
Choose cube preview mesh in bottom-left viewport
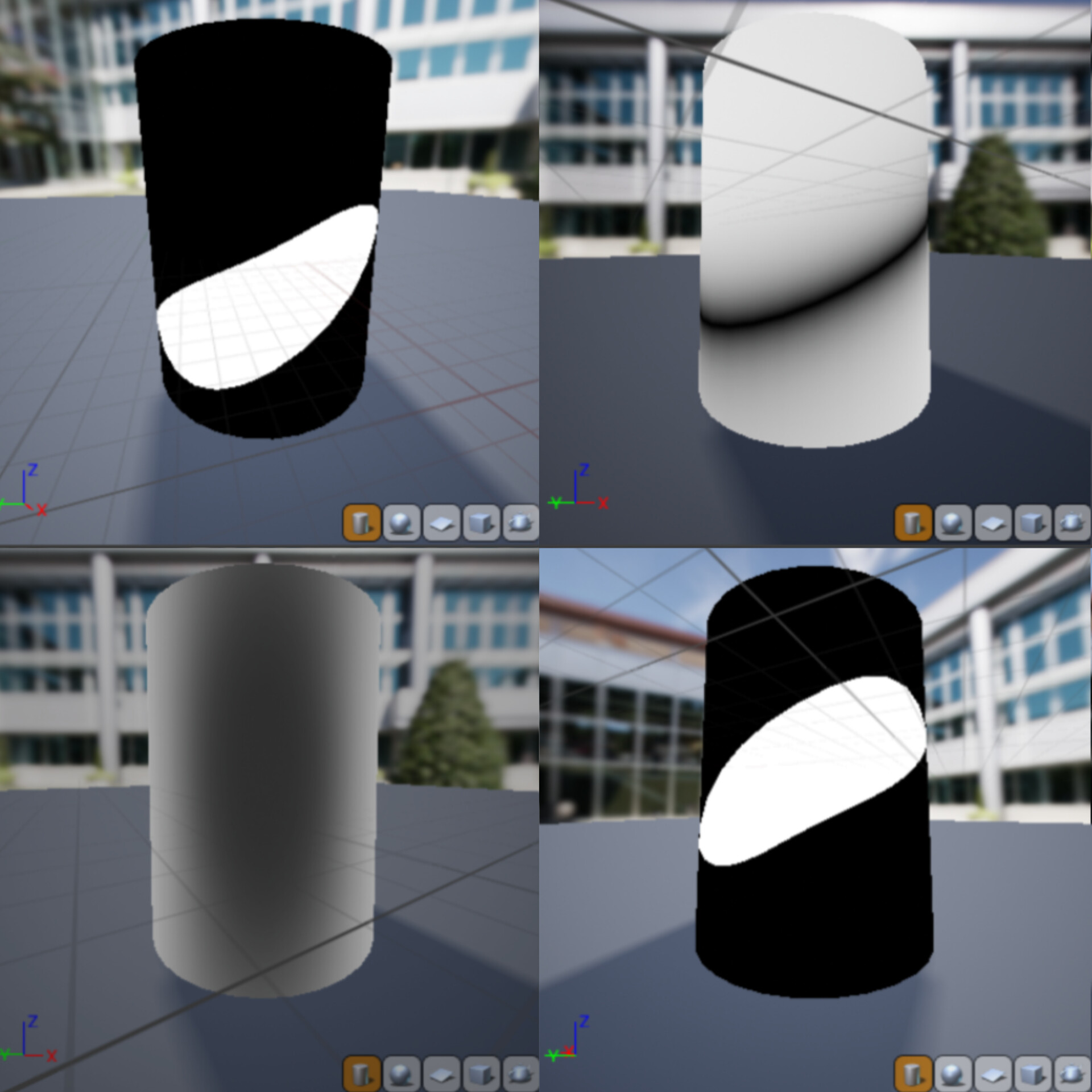(x=481, y=1074)
